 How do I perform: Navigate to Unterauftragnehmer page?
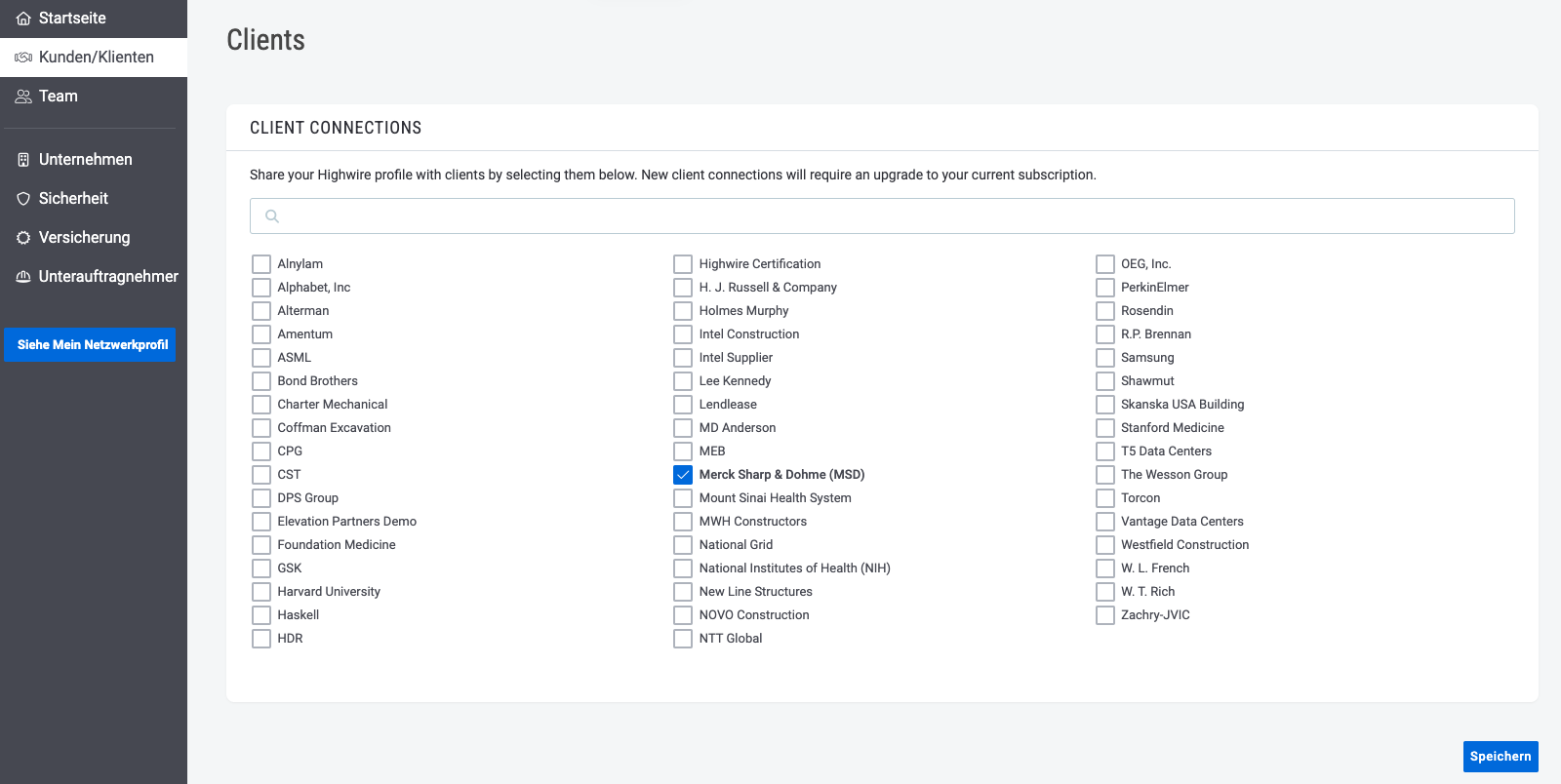point(108,277)
